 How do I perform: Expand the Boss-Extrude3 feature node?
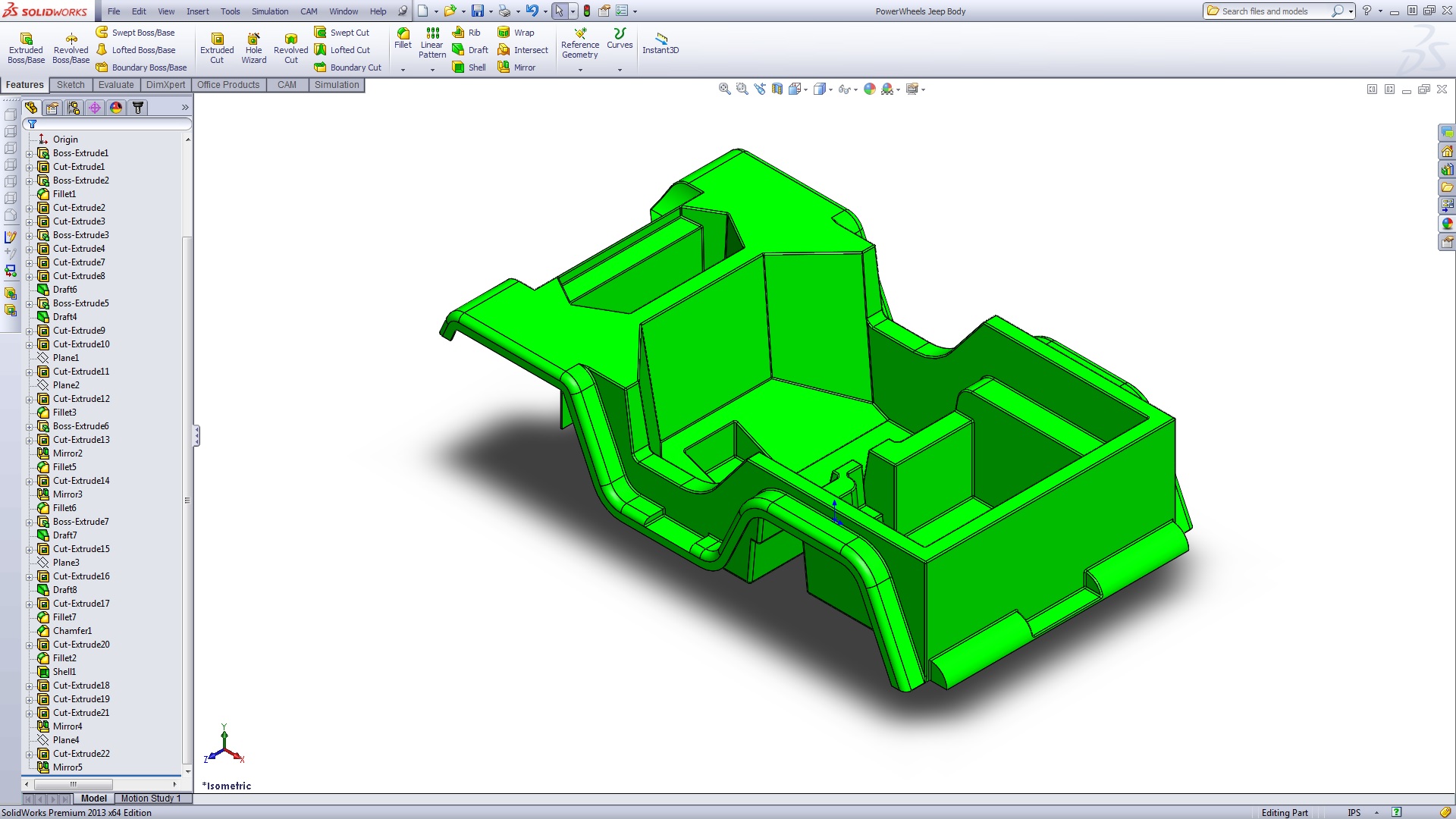30,235
